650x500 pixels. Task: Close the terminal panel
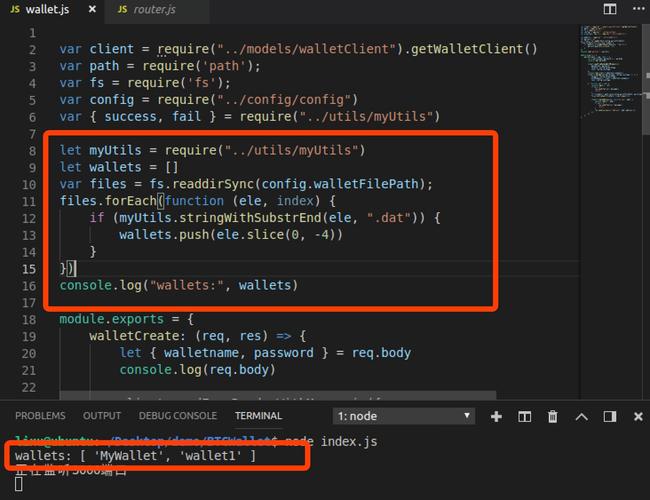pyautogui.click(x=634, y=416)
